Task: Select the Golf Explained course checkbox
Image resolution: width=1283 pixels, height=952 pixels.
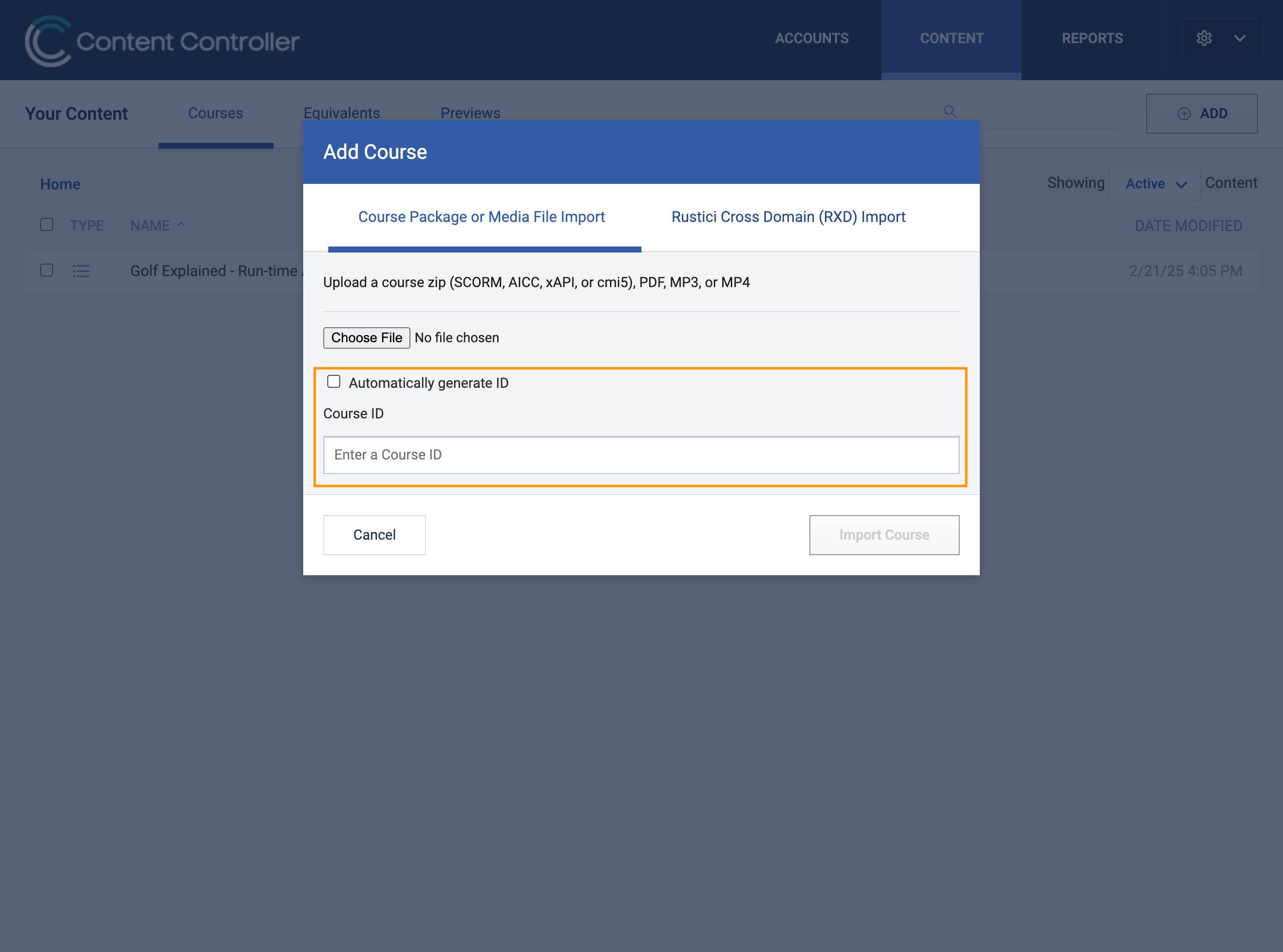Action: pos(47,270)
